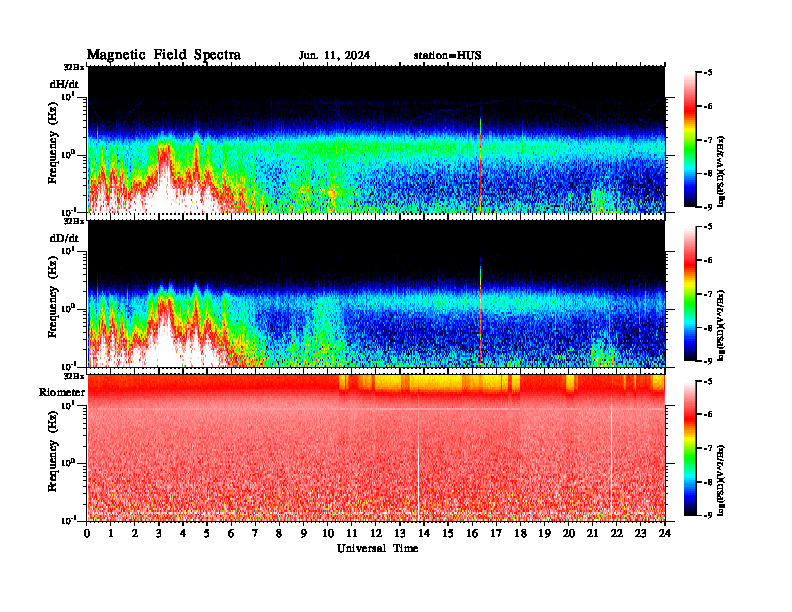This screenshot has height=612, width=792.
Task: Click the Riometer spectrogram plot area
Action: pos(376,447)
